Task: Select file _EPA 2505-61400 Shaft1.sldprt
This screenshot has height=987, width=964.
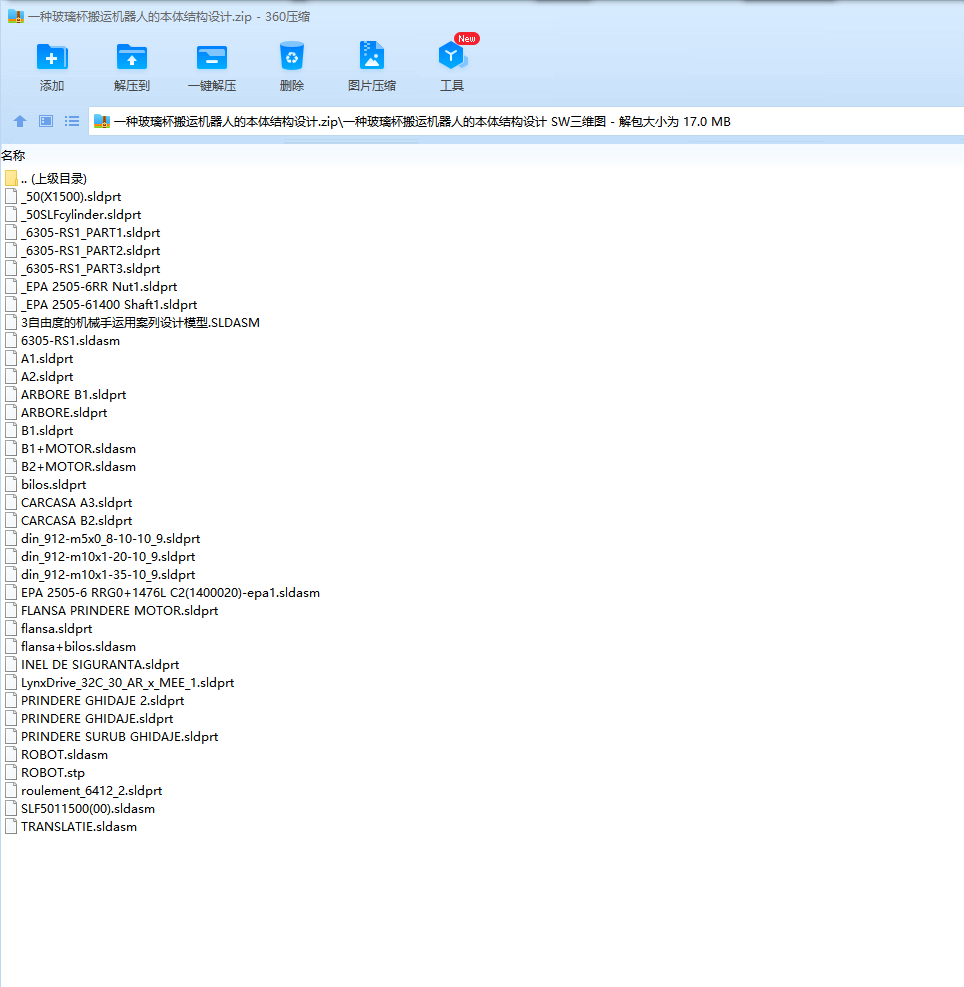Action: click(x=109, y=305)
